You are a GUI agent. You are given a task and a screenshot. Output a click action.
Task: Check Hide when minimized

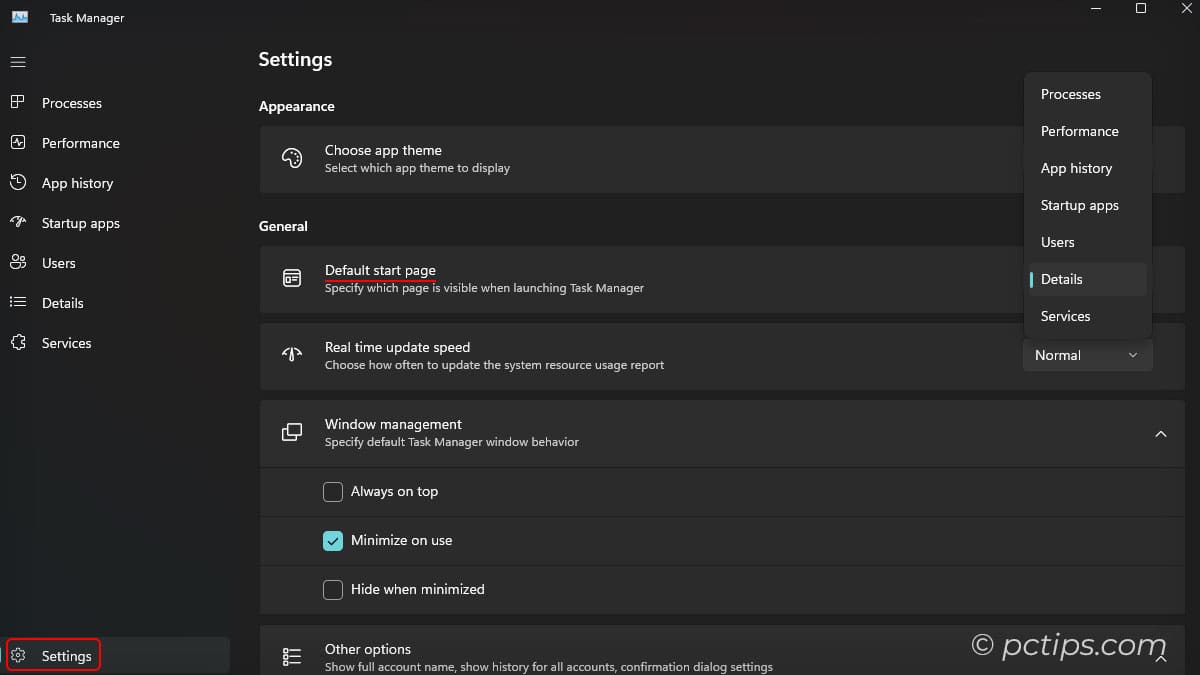tap(332, 589)
